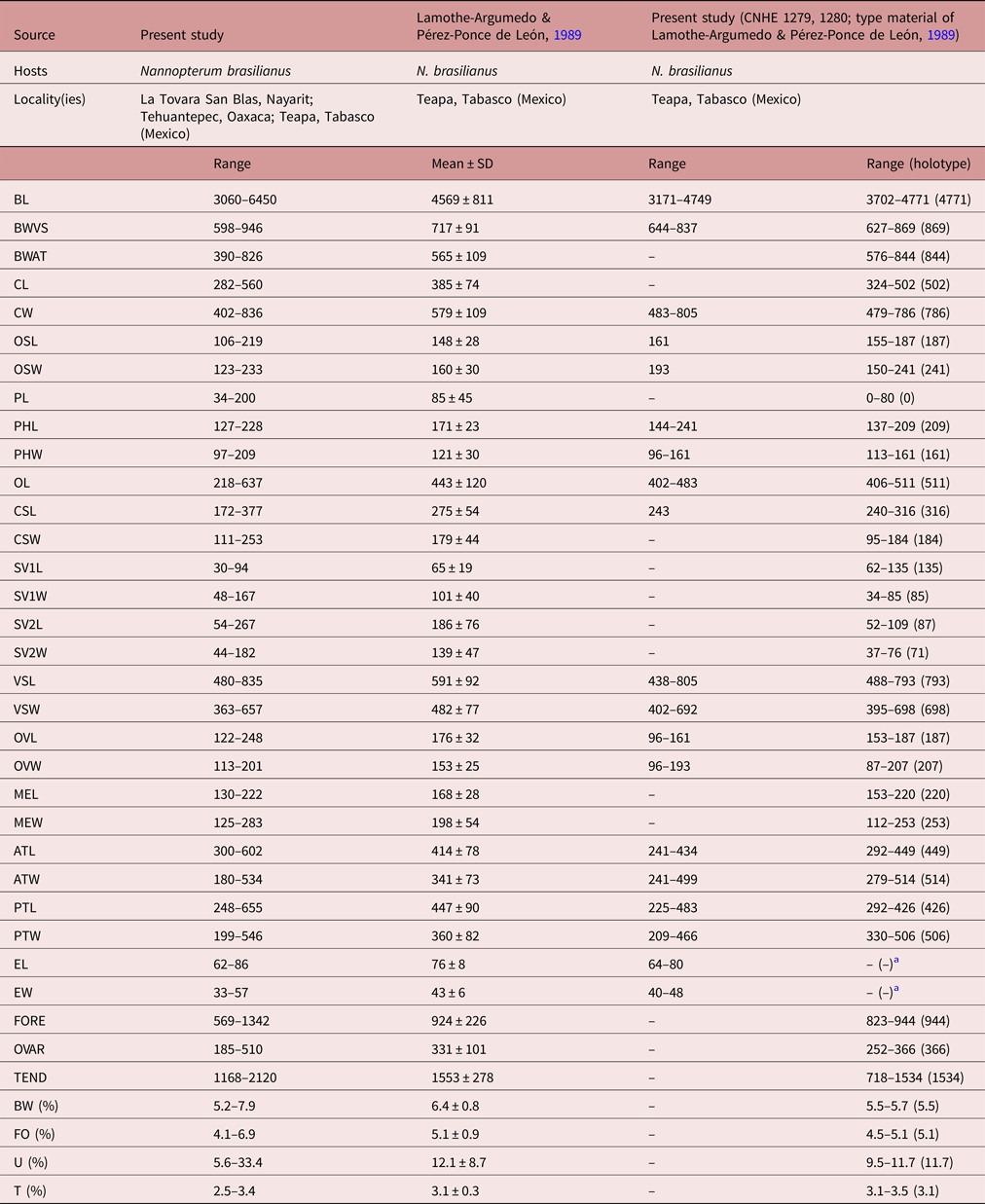The image size is (985, 1204).
Task: Select the 'BL' row label
Action: 21,200
